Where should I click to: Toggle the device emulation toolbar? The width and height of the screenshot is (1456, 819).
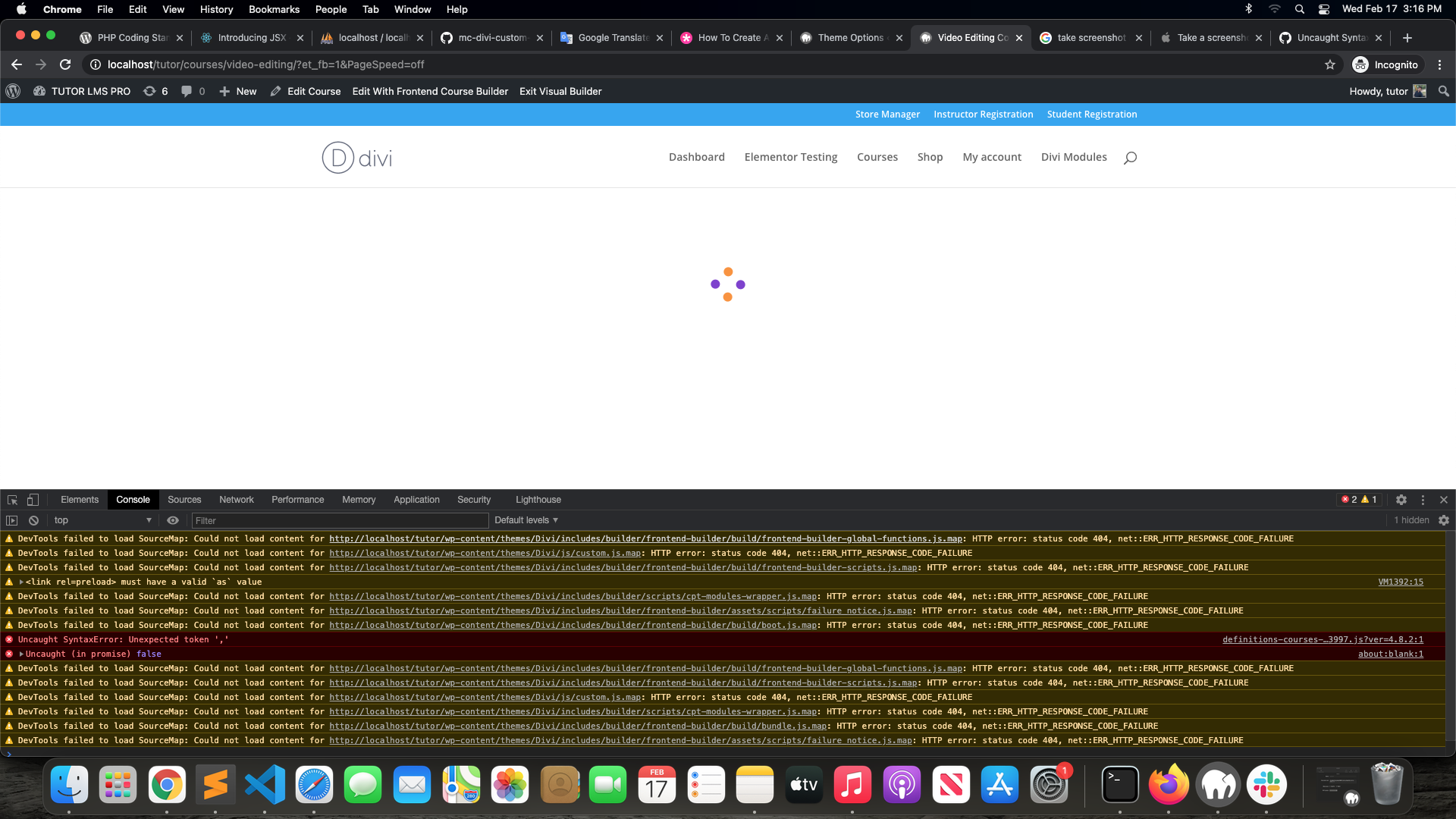click(x=31, y=500)
